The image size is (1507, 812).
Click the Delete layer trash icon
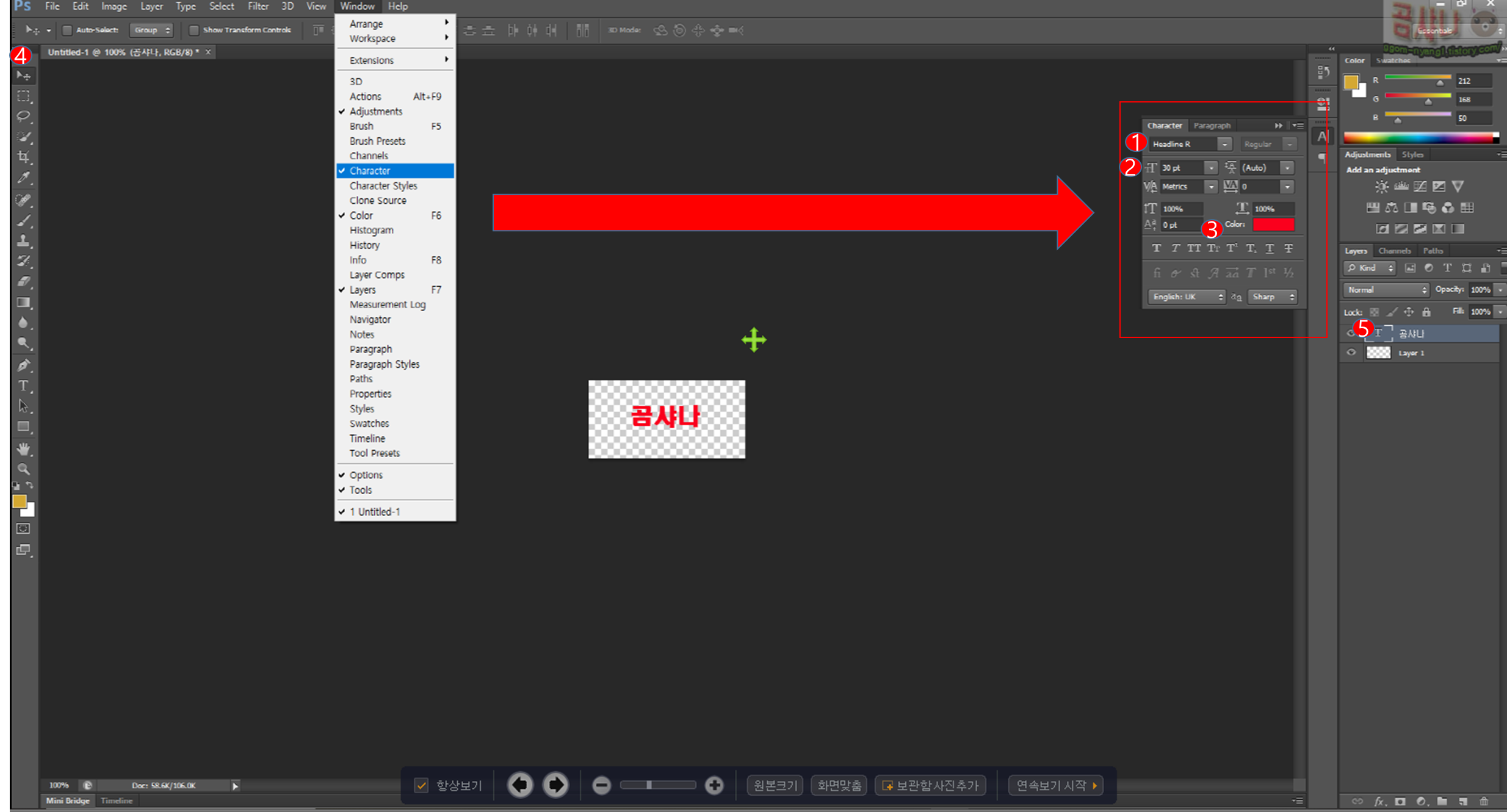pyautogui.click(x=1484, y=802)
